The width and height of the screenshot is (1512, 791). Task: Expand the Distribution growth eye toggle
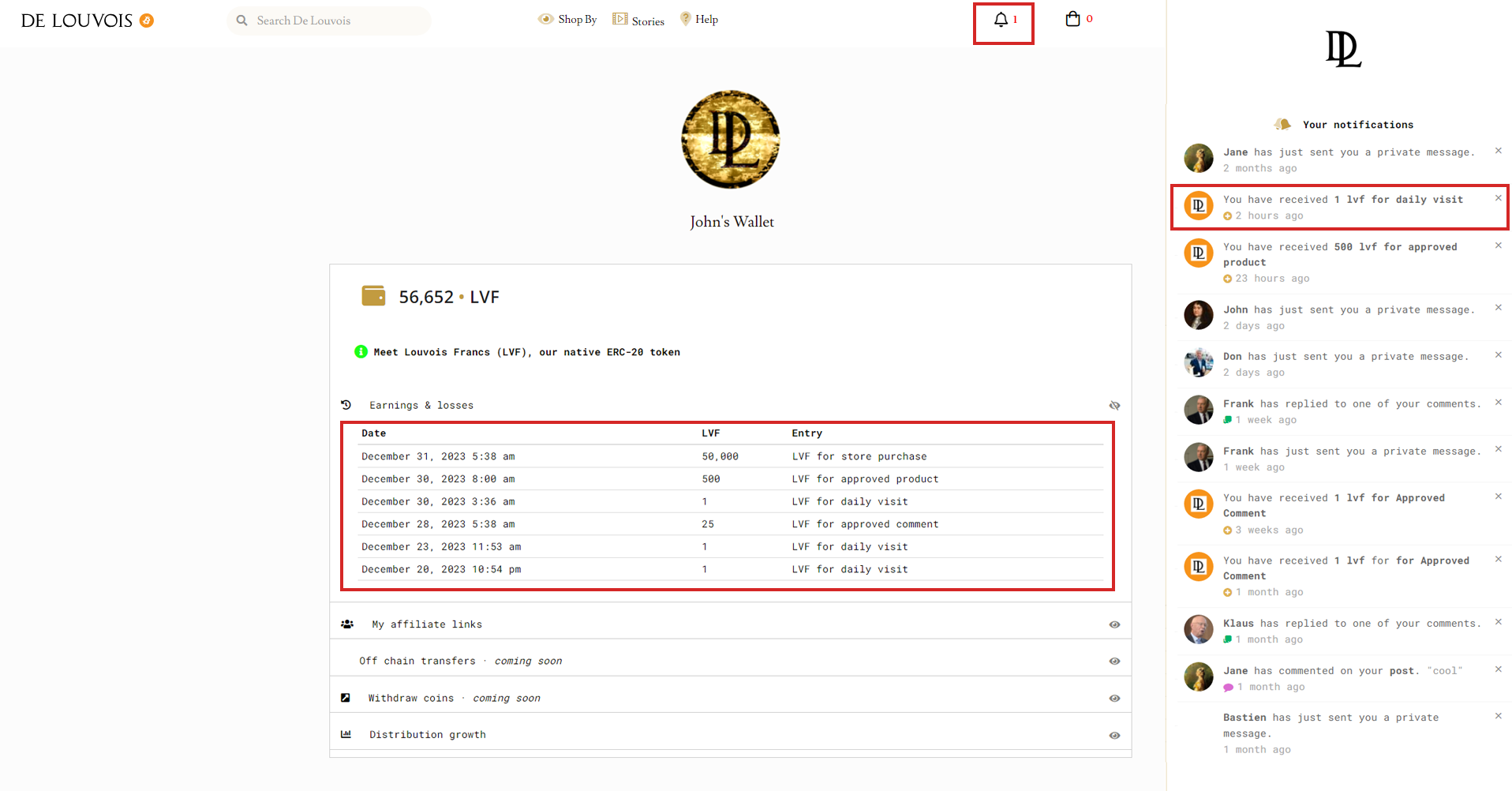click(1114, 736)
